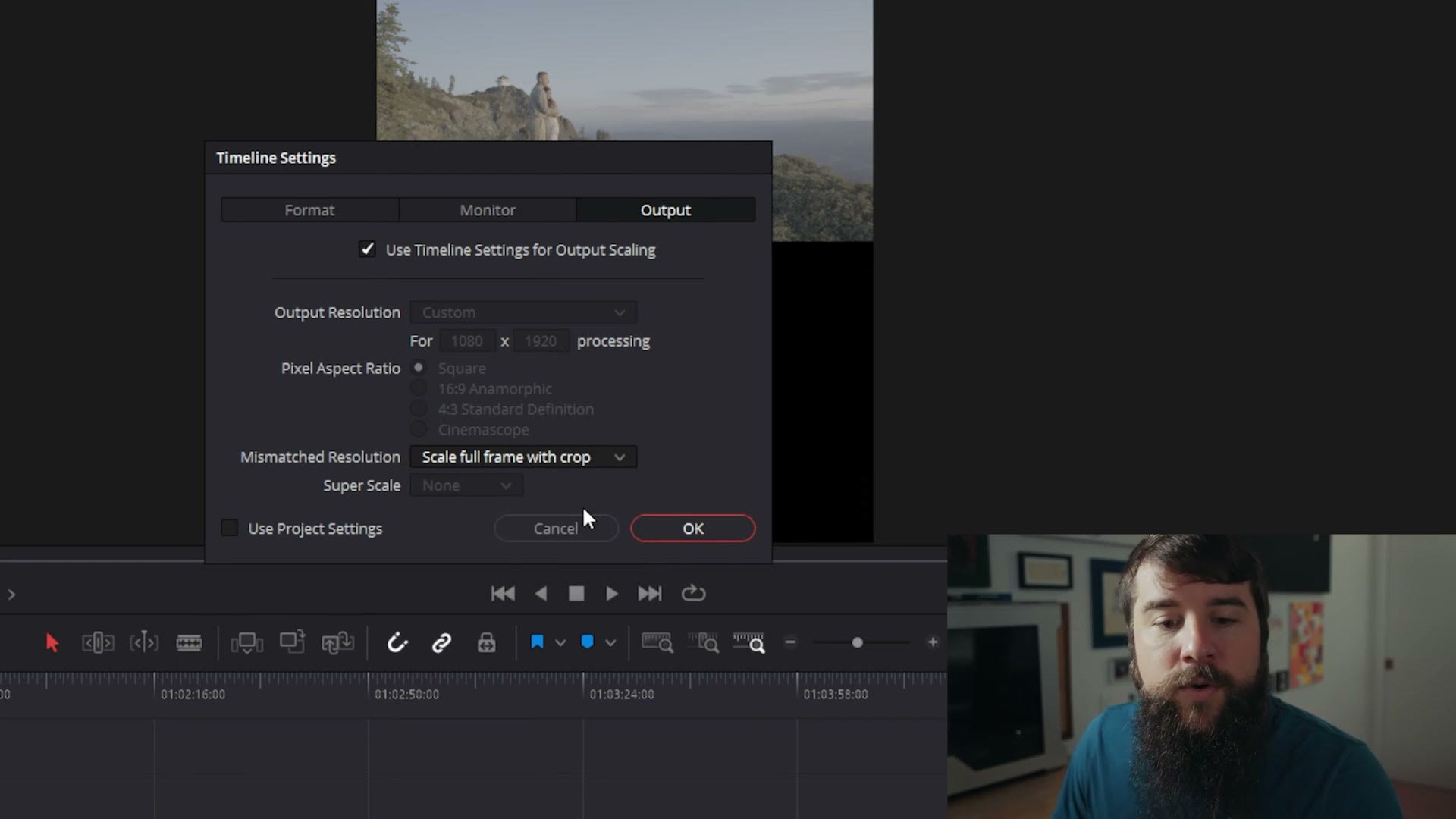The width and height of the screenshot is (1456, 819).
Task: Click the Replace Clip icon
Action: 337,643
